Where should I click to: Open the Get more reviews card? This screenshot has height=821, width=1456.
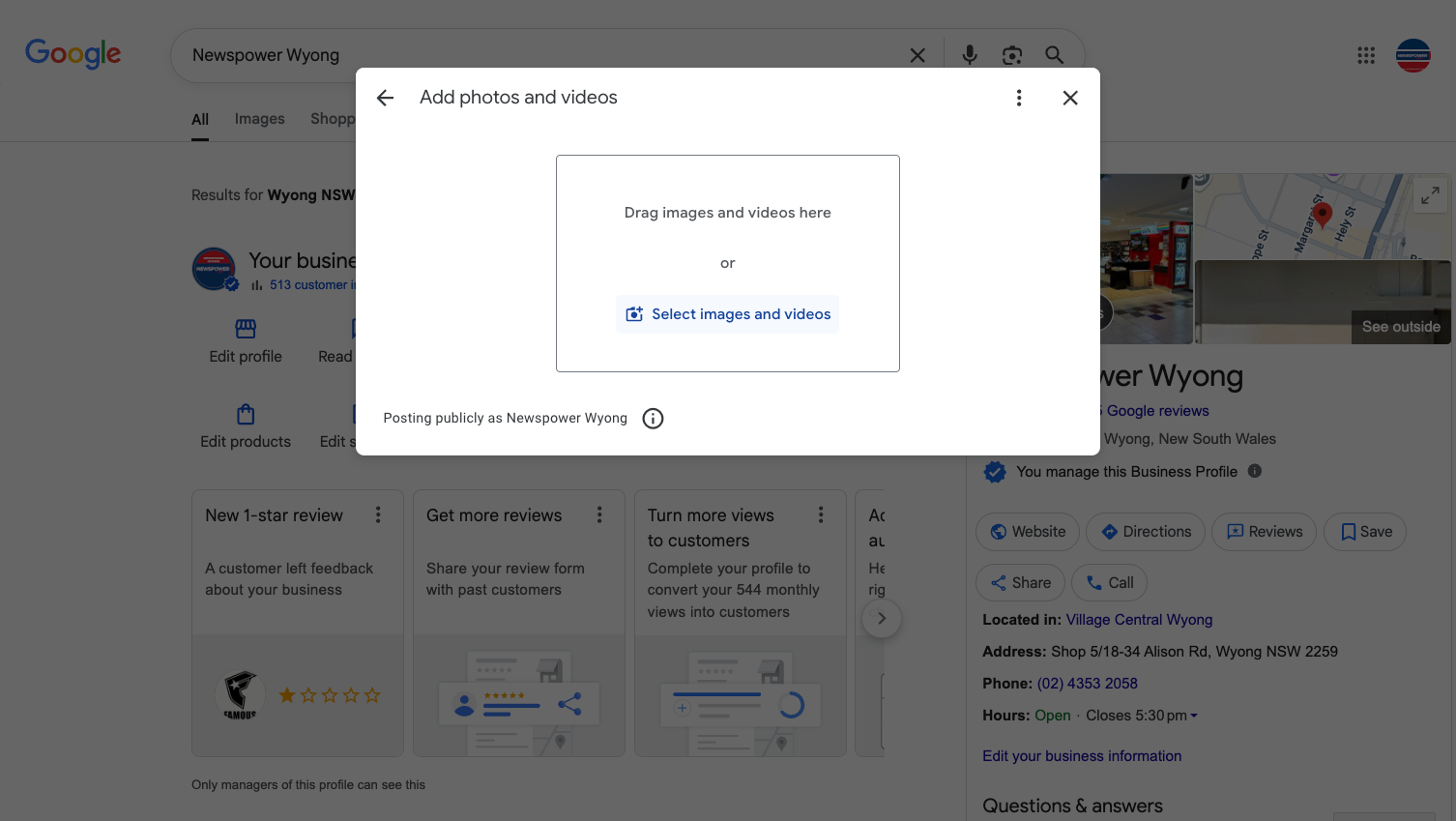click(x=519, y=623)
